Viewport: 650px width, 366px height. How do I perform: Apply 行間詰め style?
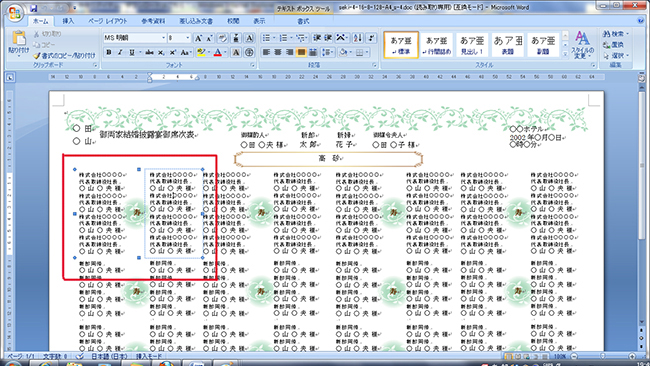[x=437, y=45]
